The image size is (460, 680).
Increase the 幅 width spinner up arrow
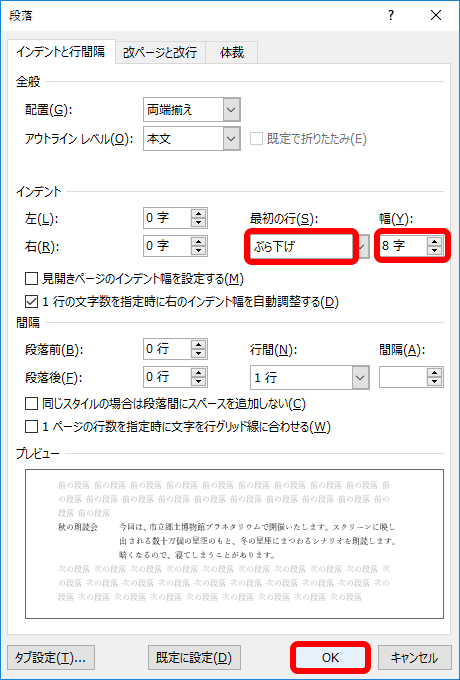click(434, 242)
